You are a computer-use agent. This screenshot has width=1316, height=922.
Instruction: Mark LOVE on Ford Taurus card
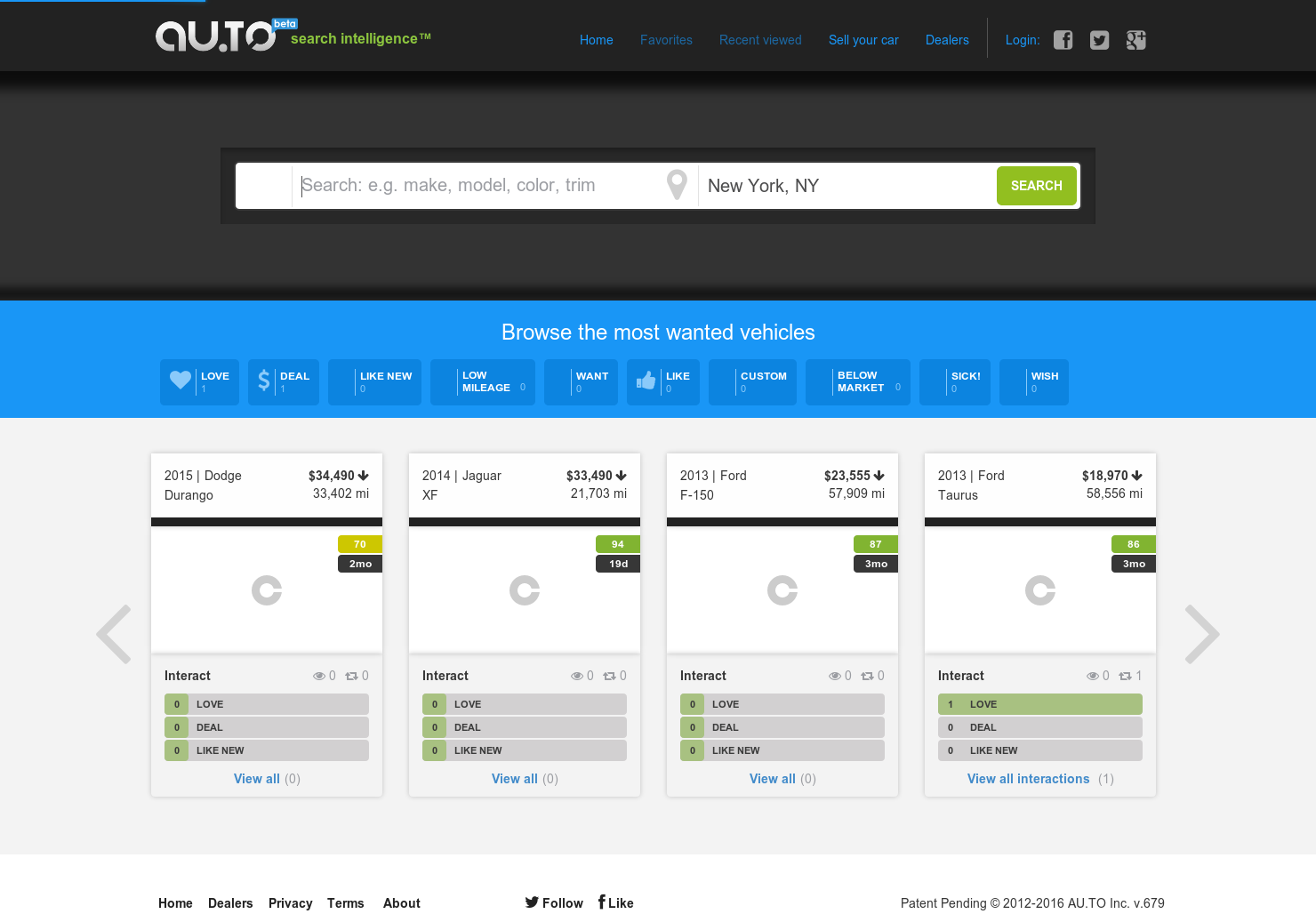pyautogui.click(x=1040, y=704)
